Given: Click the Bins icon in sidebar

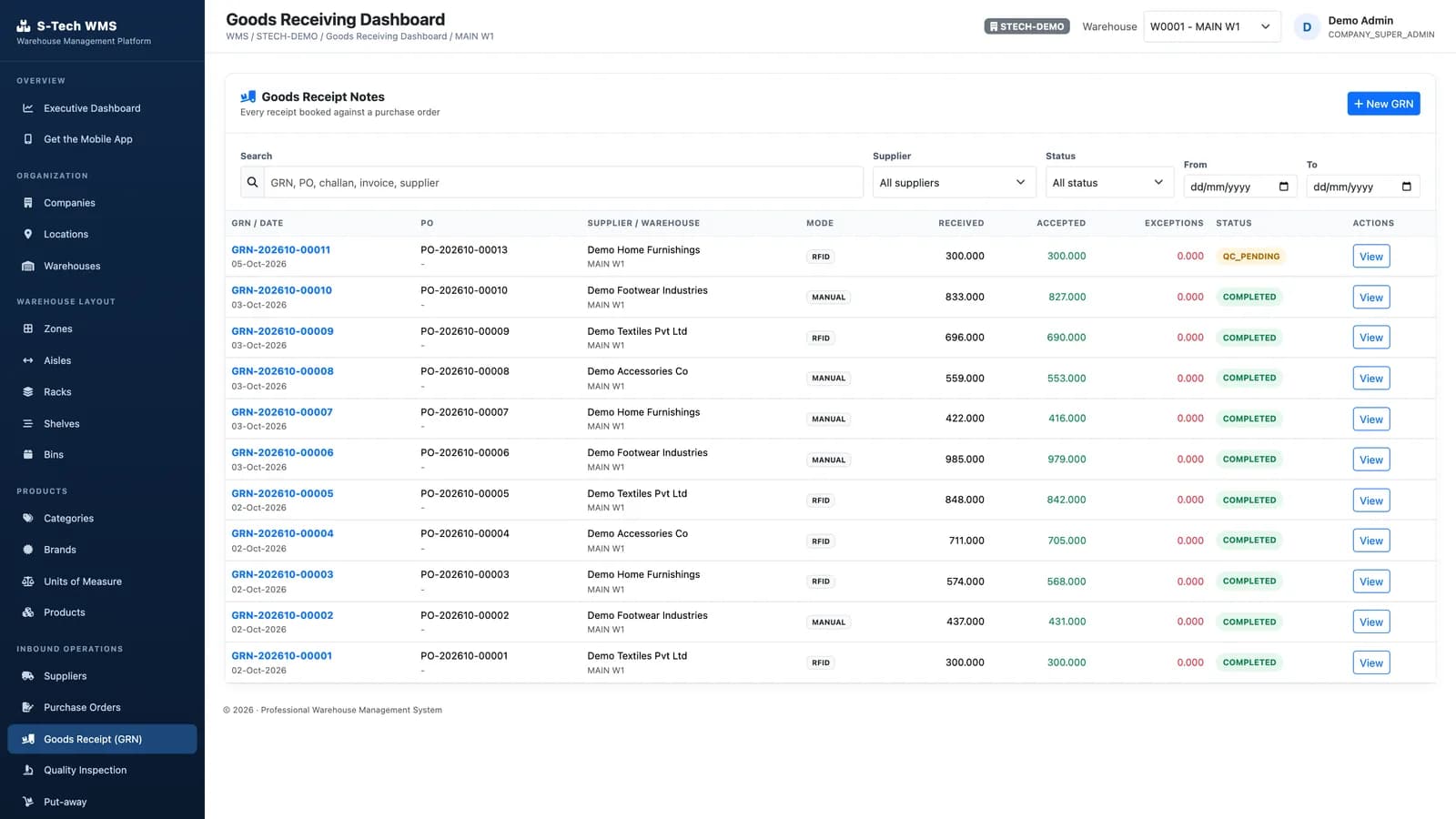Looking at the screenshot, I should coord(28,455).
